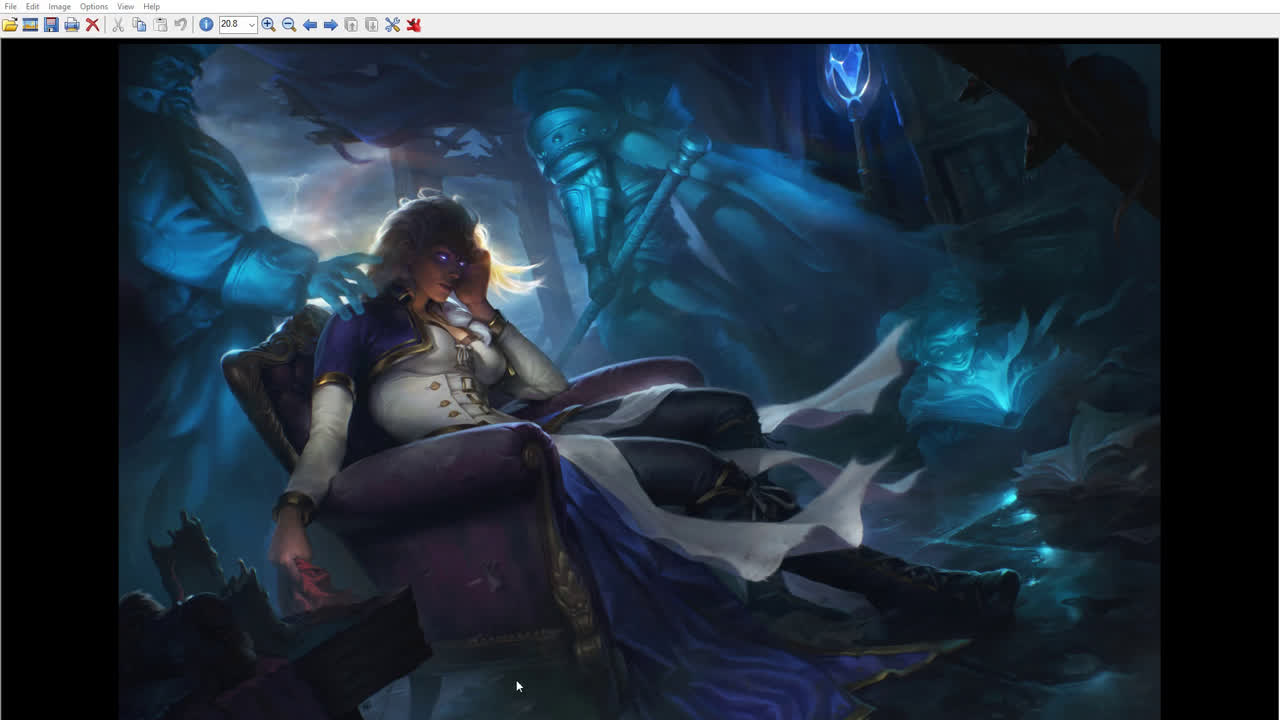Image resolution: width=1280 pixels, height=720 pixels.
Task: Show image information with blue info icon
Action: click(x=206, y=24)
